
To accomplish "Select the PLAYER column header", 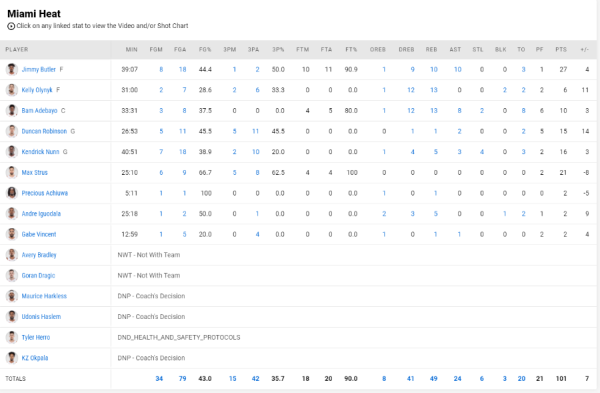I will [17, 50].
